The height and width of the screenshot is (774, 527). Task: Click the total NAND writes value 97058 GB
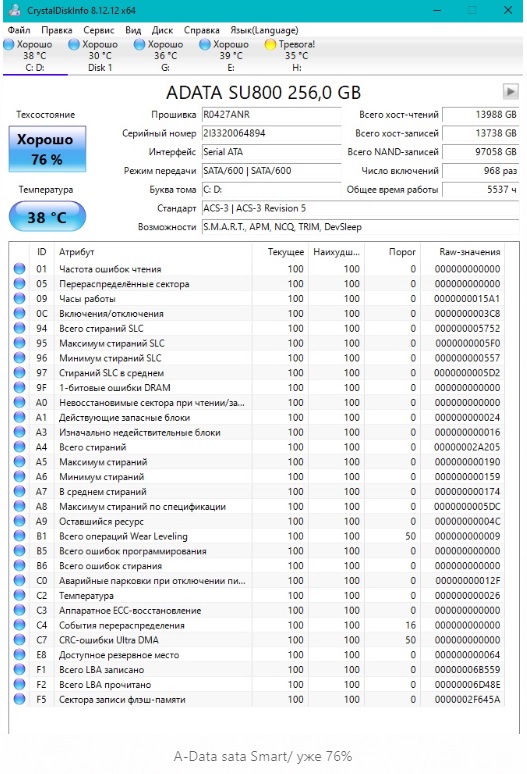tap(481, 152)
